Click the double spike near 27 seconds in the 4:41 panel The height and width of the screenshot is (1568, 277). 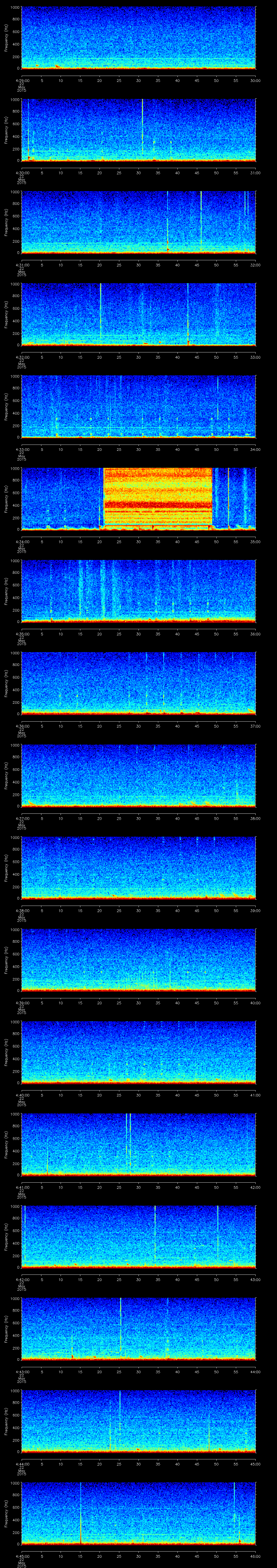(128, 1139)
